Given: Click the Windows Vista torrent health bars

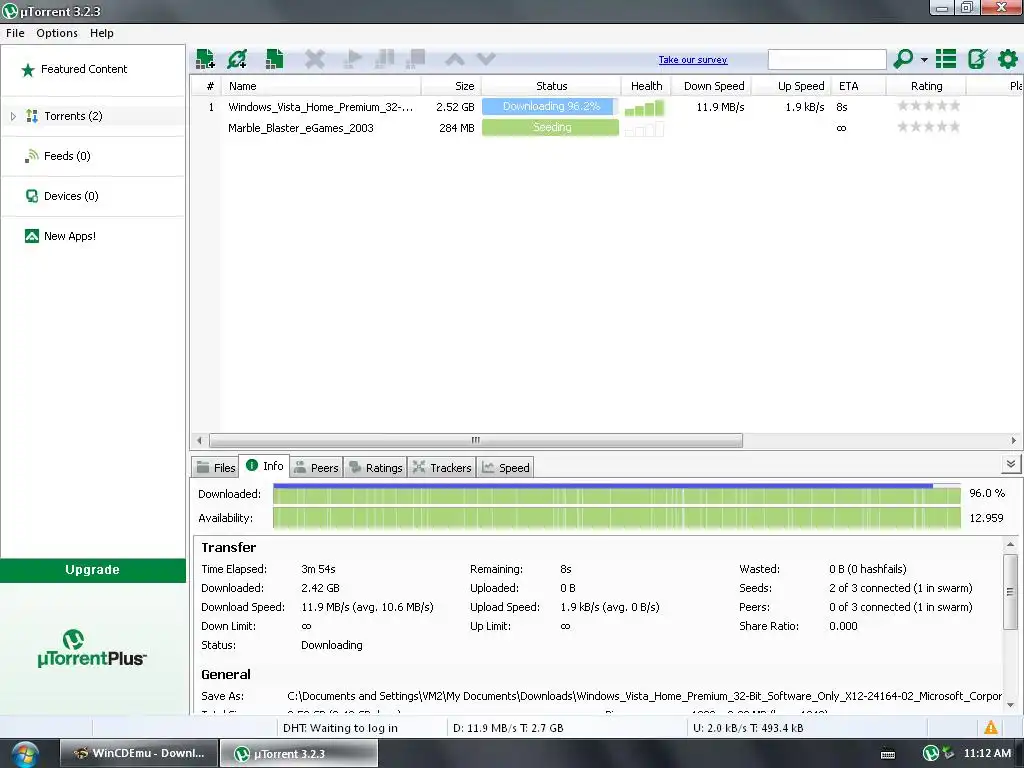Looking at the screenshot, I should pos(644,108).
